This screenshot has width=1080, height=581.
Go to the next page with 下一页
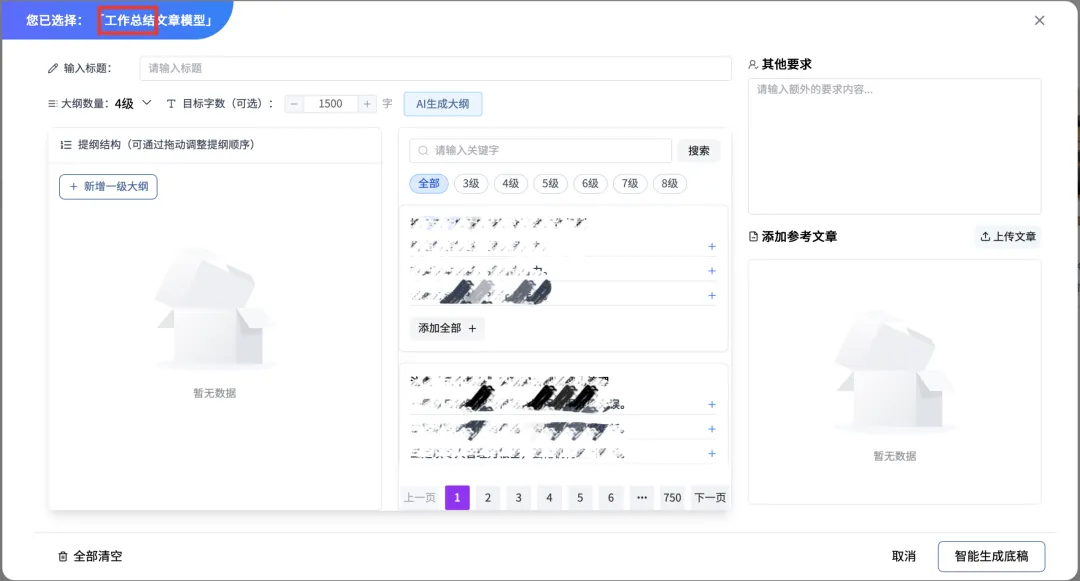pos(710,498)
